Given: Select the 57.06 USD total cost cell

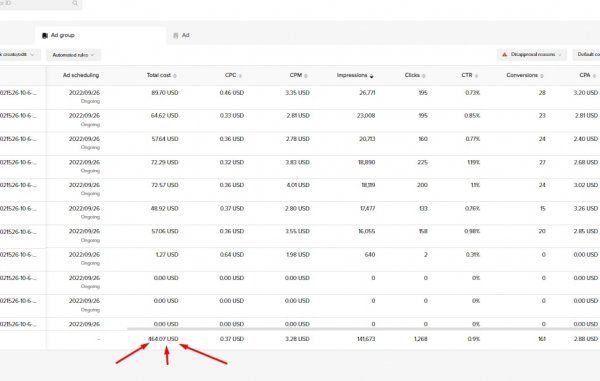Looking at the screenshot, I should 165,231.
